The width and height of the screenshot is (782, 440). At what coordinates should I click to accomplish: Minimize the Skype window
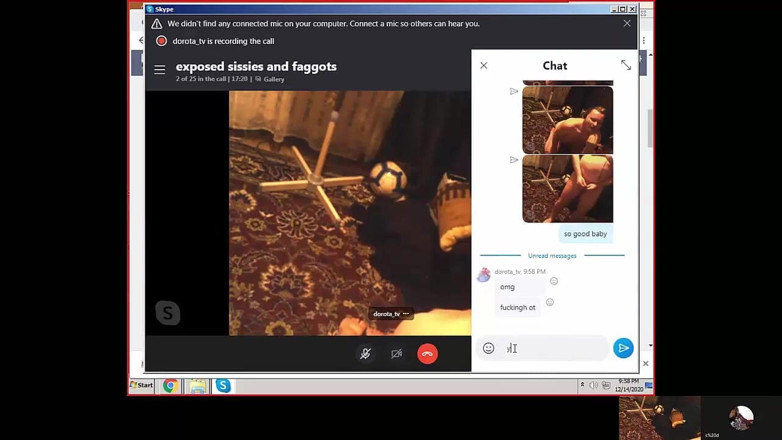tap(614, 9)
